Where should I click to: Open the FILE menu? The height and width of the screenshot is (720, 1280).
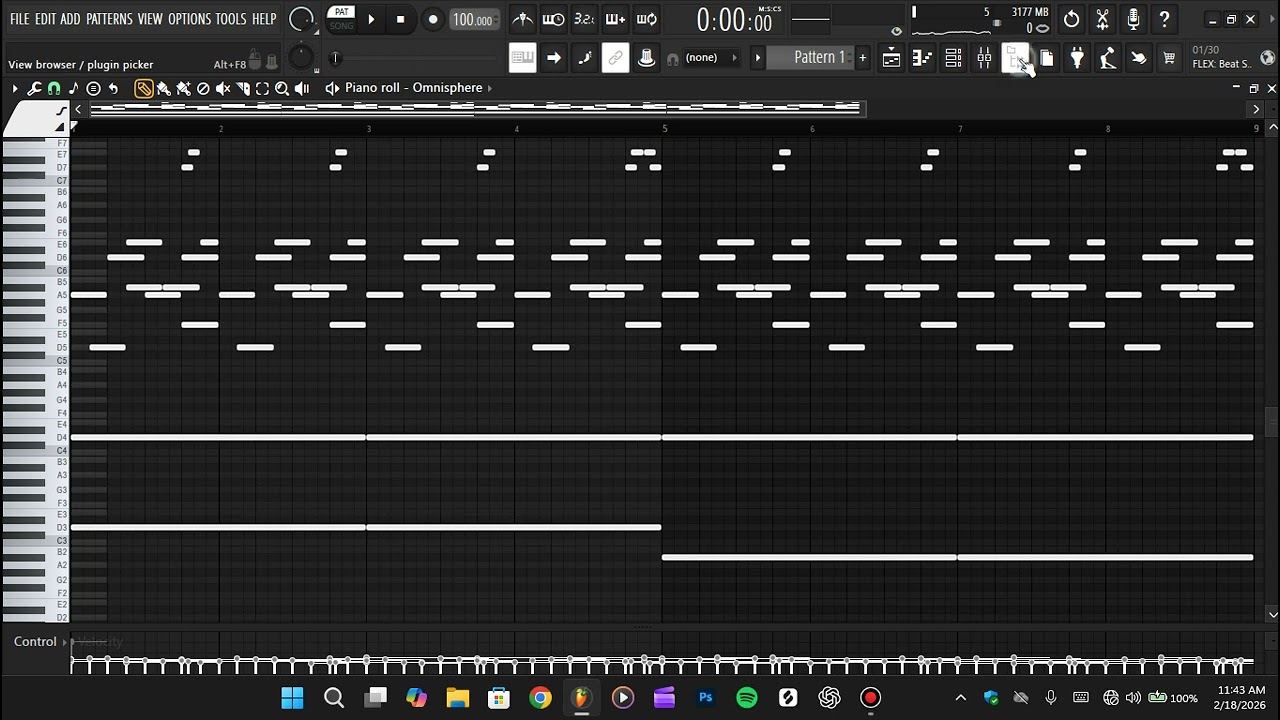tap(19, 19)
